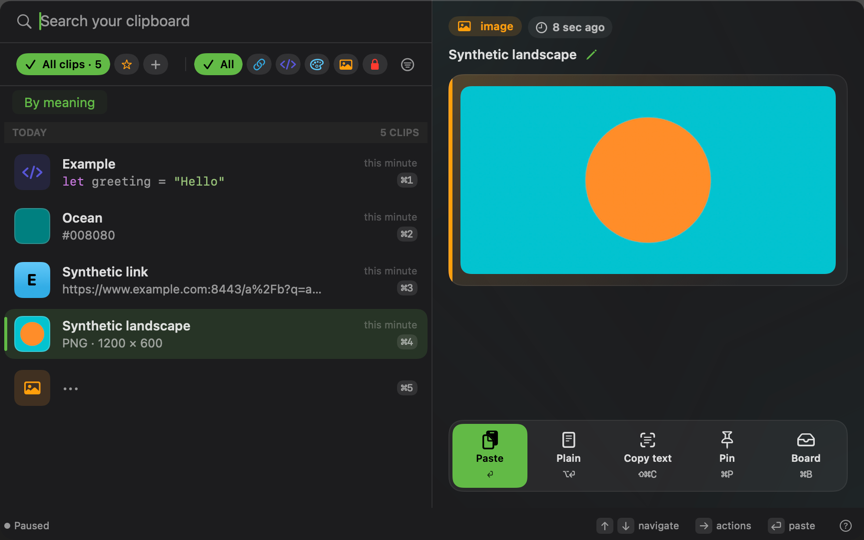Filter clips by links type
The image size is (864, 540).
tap(259, 64)
